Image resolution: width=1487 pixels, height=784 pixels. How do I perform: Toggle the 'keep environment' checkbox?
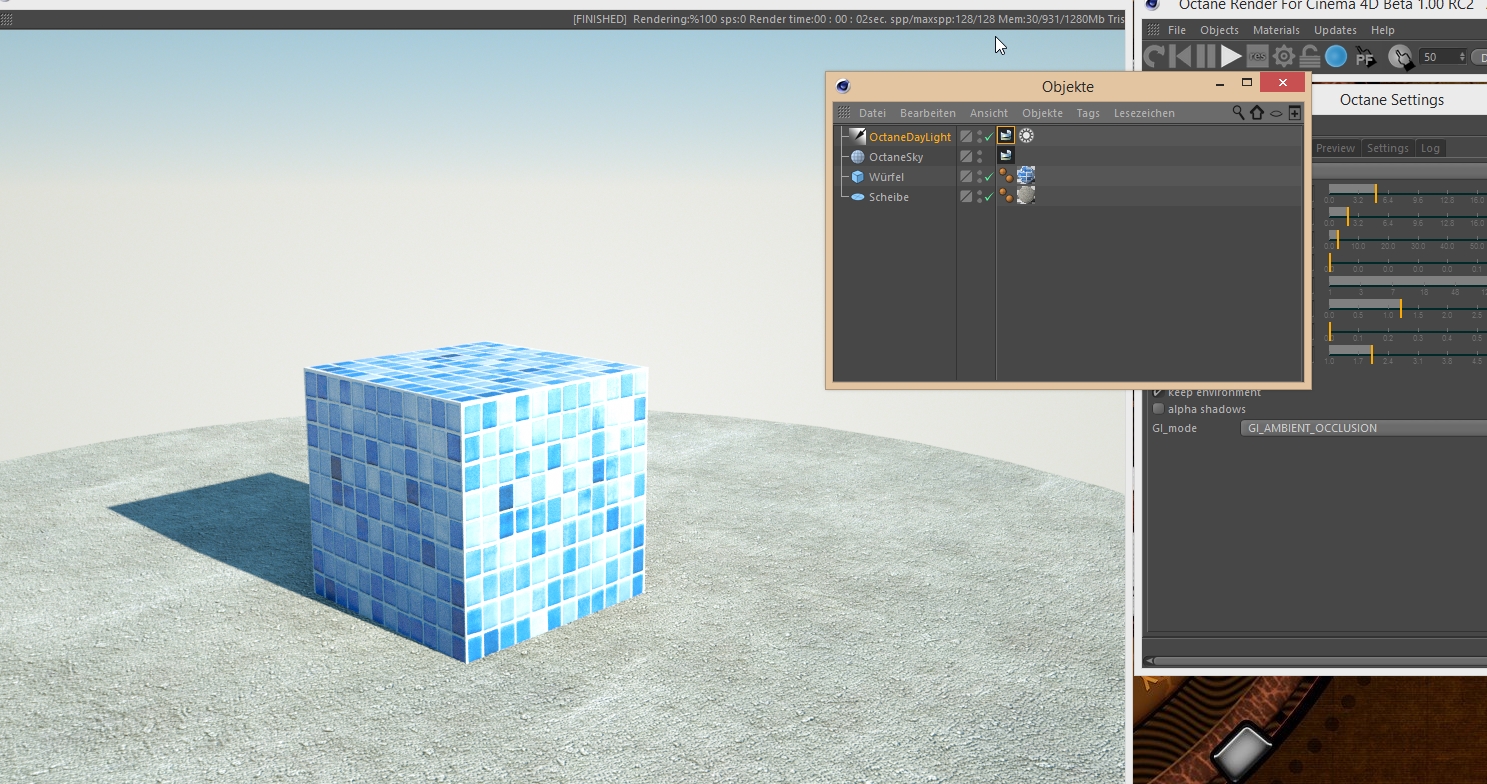coord(1159,392)
